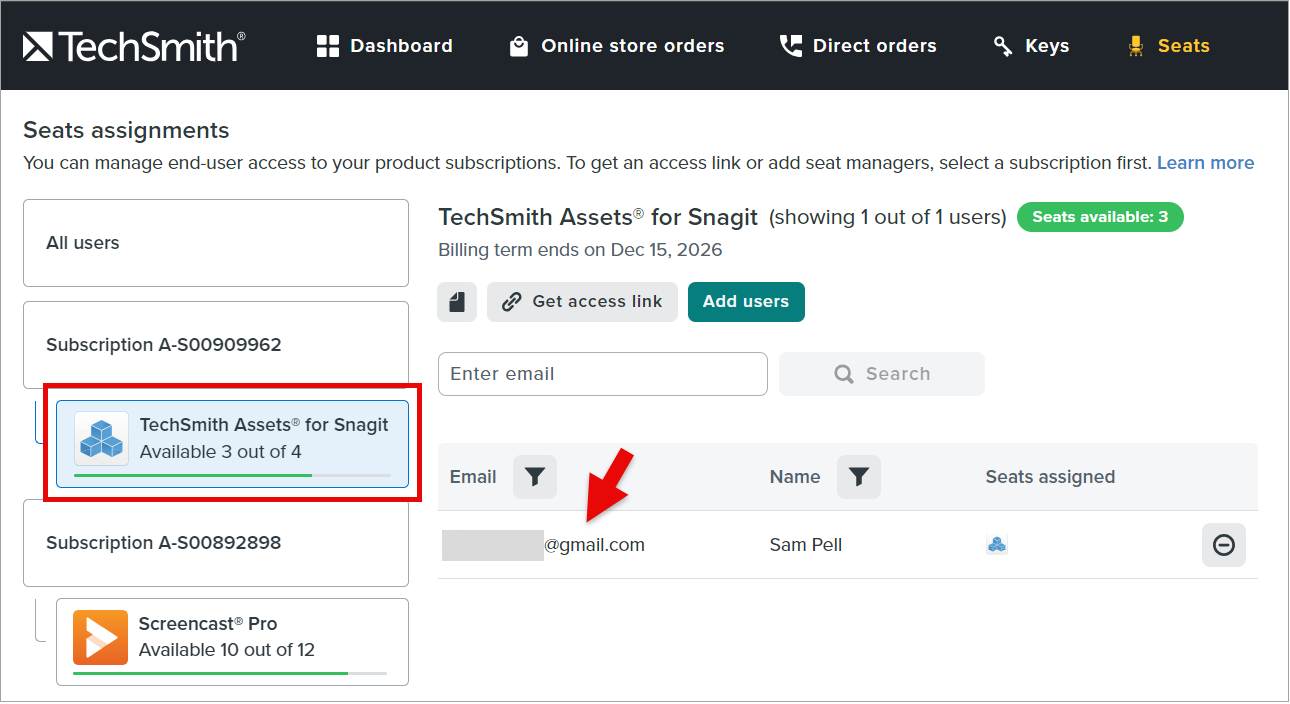The height and width of the screenshot is (704, 1290).
Task: Select Subscription A-S00892898
Action: click(x=215, y=543)
